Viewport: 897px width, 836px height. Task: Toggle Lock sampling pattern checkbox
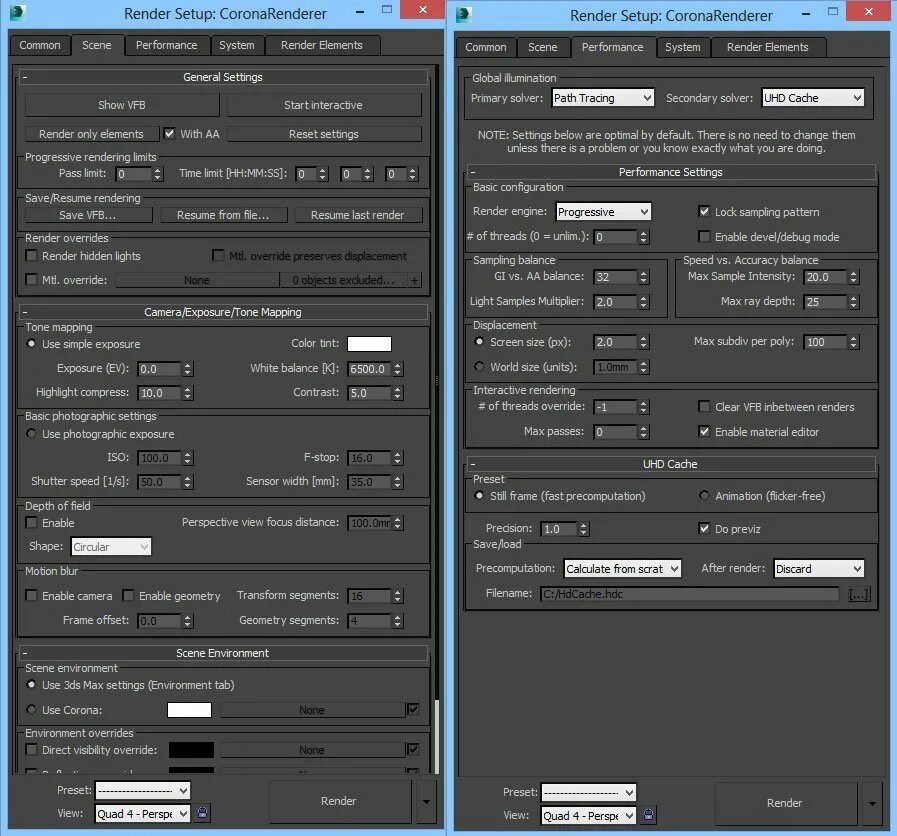click(704, 212)
